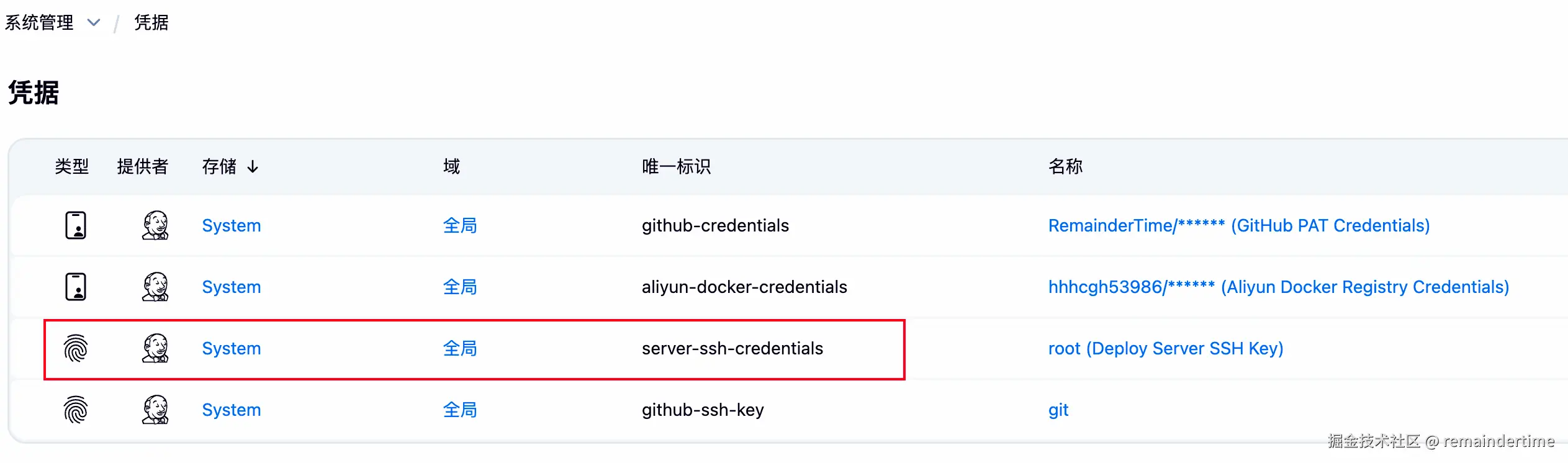Image resolution: width=1568 pixels, height=463 pixels.
Task: Click Jenkins provider icon in aliyun-docker-credentials row
Action: [155, 287]
